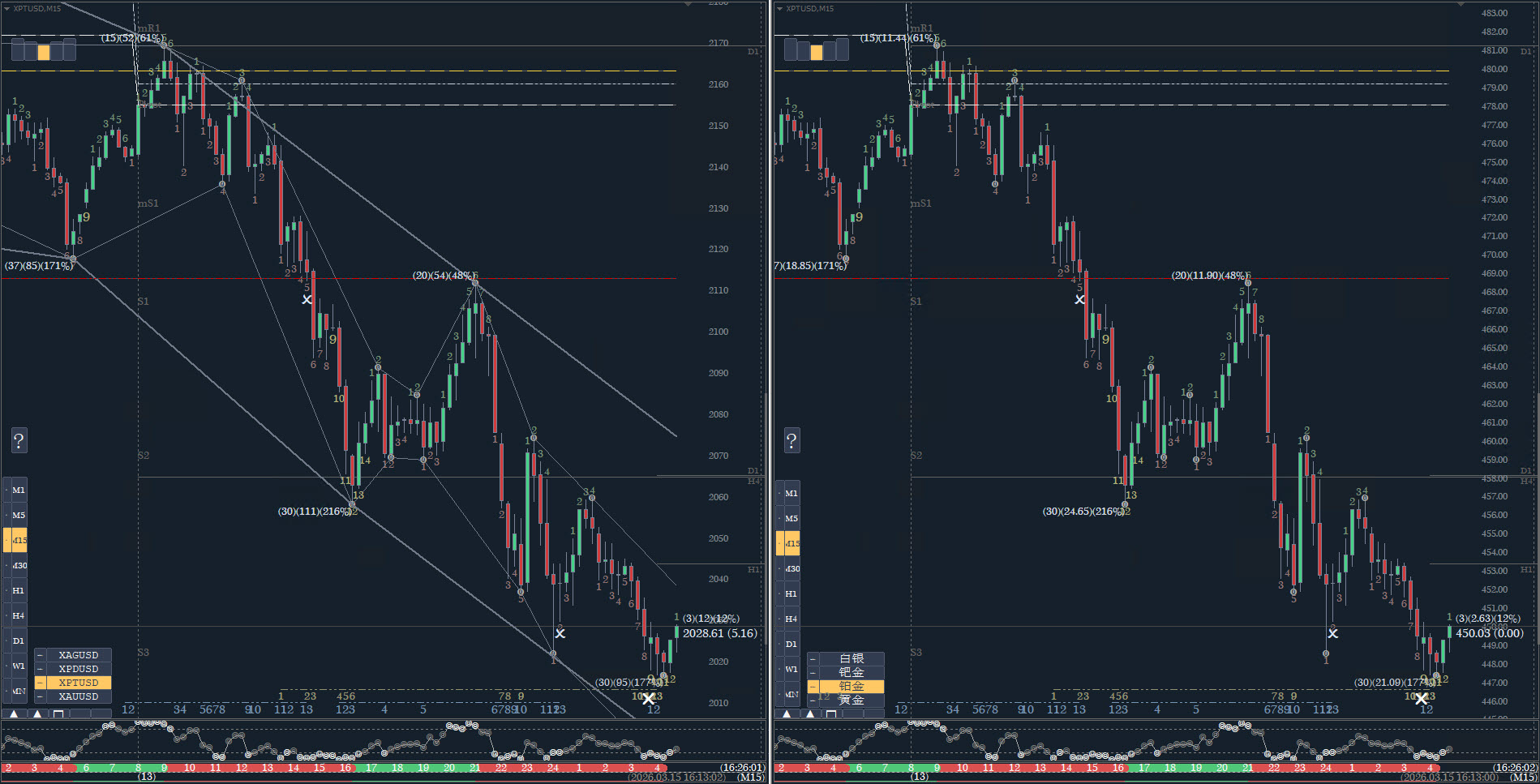This screenshot has width=1540, height=784.
Task: Click the minus icon beside XPTUSD
Action: click(40, 683)
